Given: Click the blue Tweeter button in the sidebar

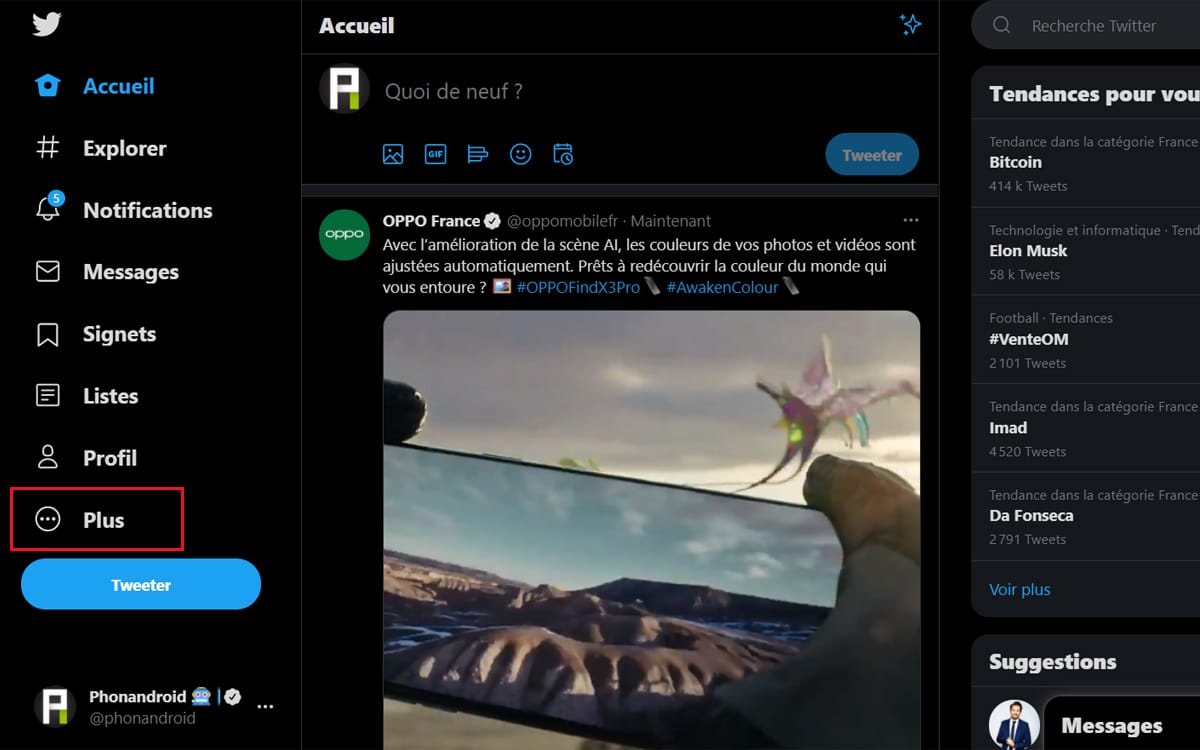Looking at the screenshot, I should tap(140, 584).
